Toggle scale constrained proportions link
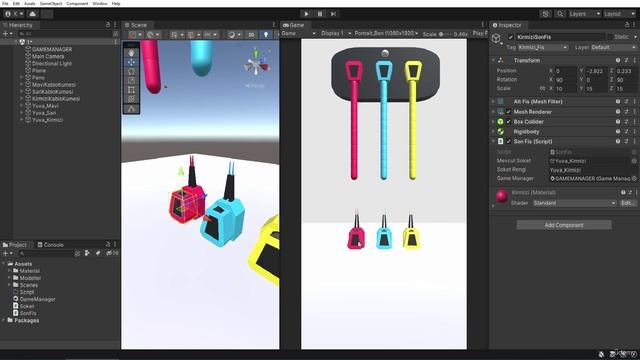The height and width of the screenshot is (360, 640). click(542, 88)
